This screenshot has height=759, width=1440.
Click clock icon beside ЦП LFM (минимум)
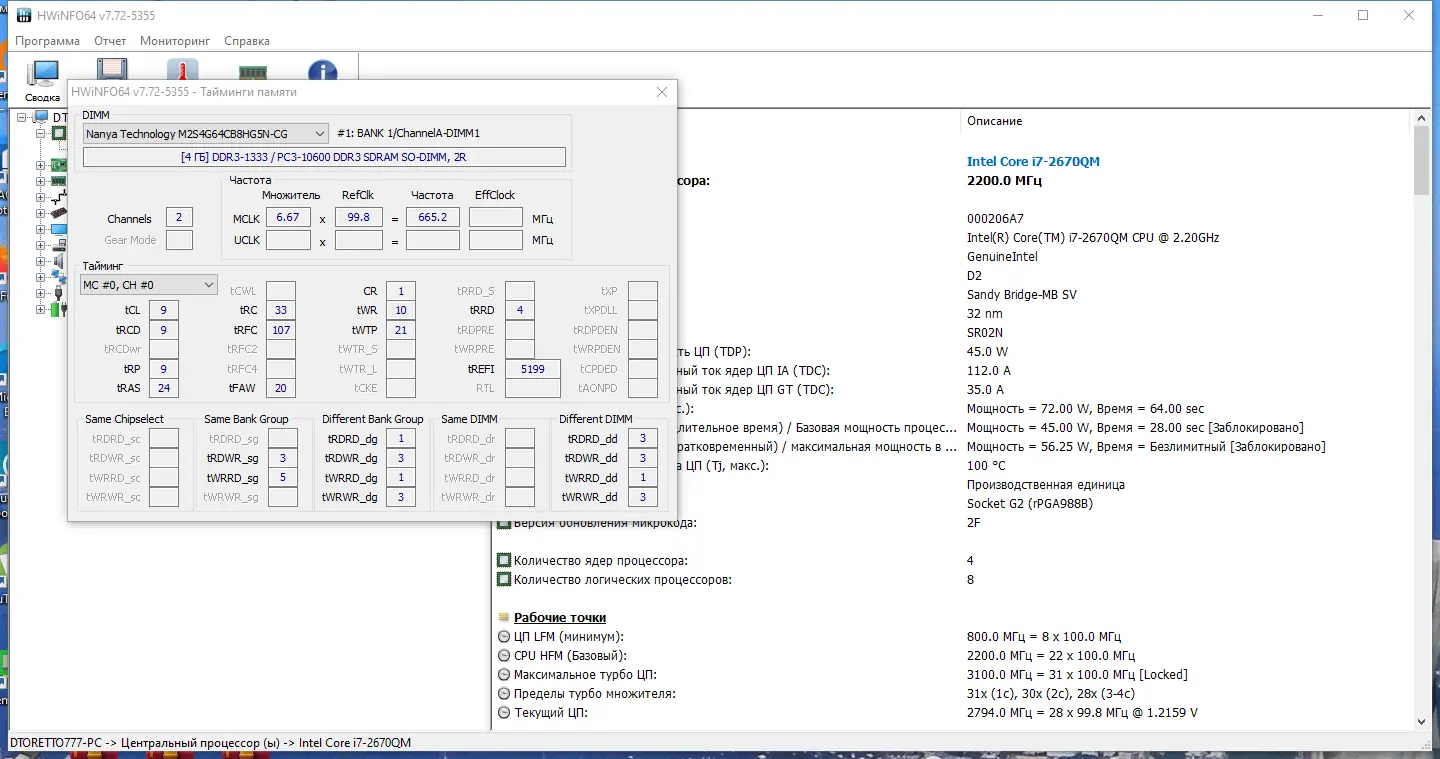[504, 637]
